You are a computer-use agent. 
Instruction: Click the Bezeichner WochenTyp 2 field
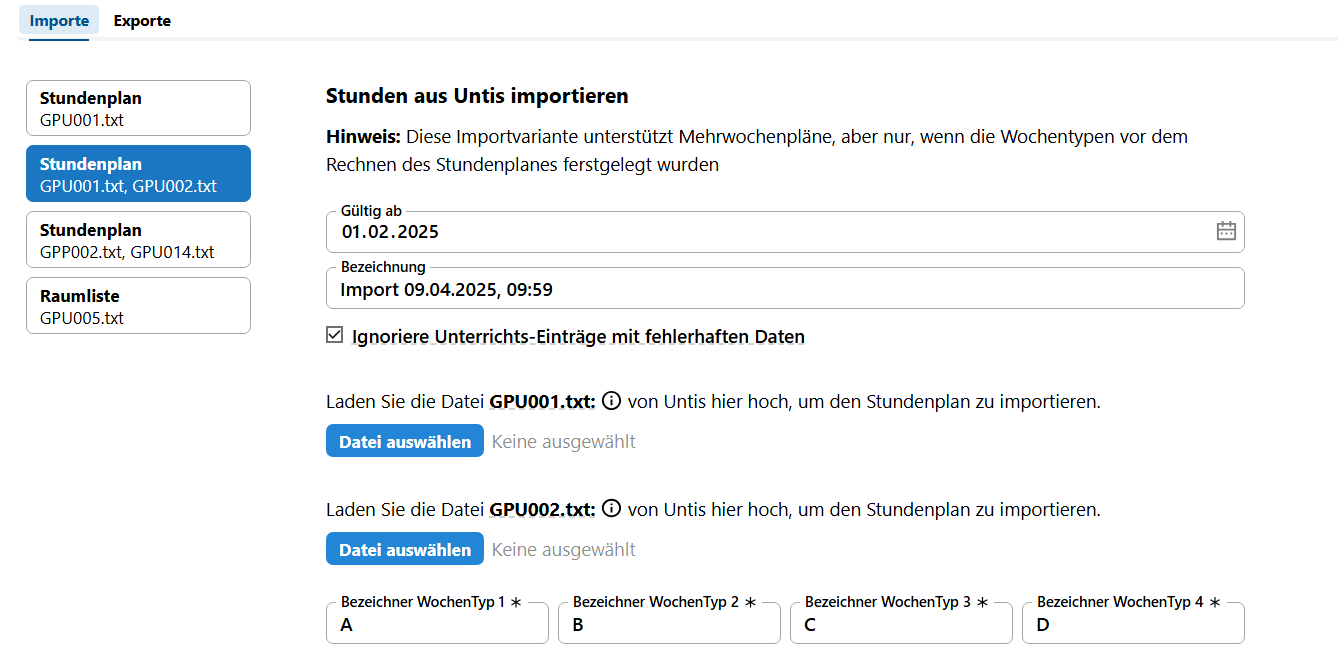tap(669, 622)
